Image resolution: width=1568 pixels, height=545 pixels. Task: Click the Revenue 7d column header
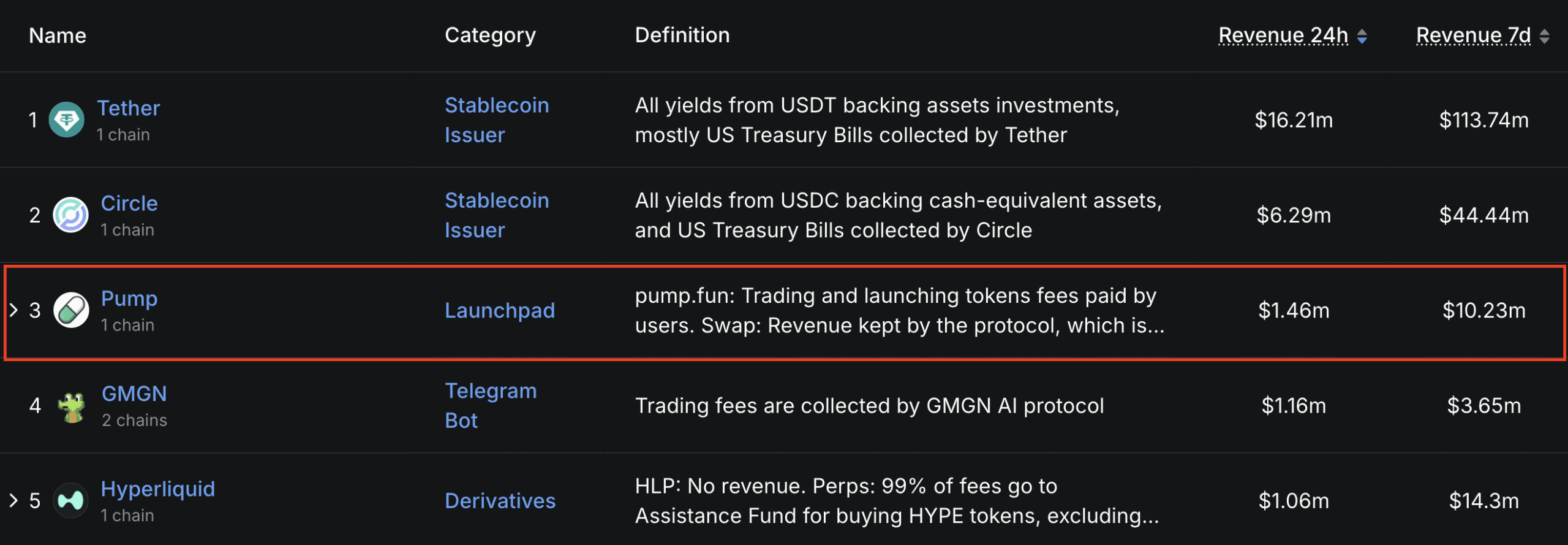pyautogui.click(x=1473, y=36)
